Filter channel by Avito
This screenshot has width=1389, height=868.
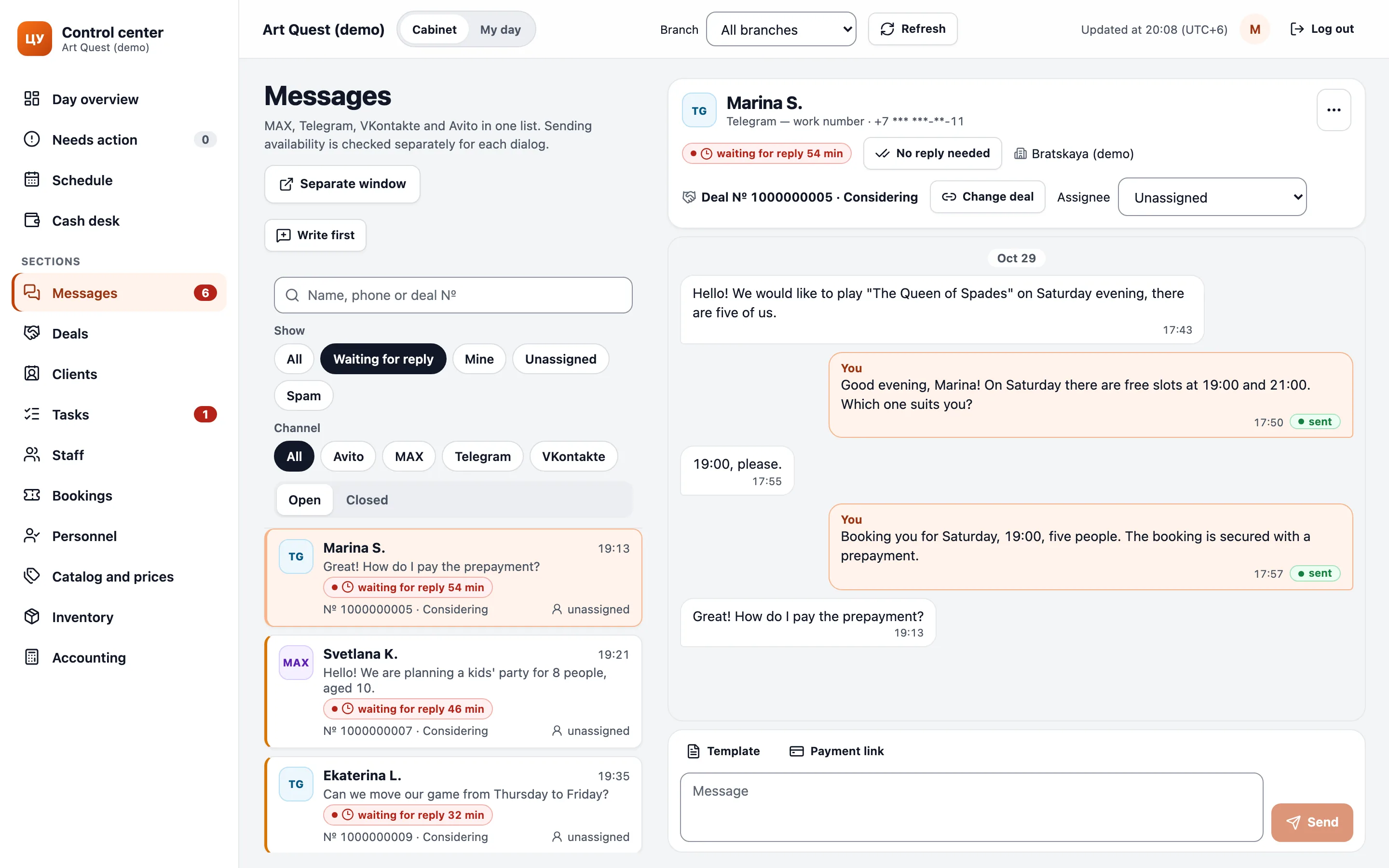pyautogui.click(x=348, y=456)
